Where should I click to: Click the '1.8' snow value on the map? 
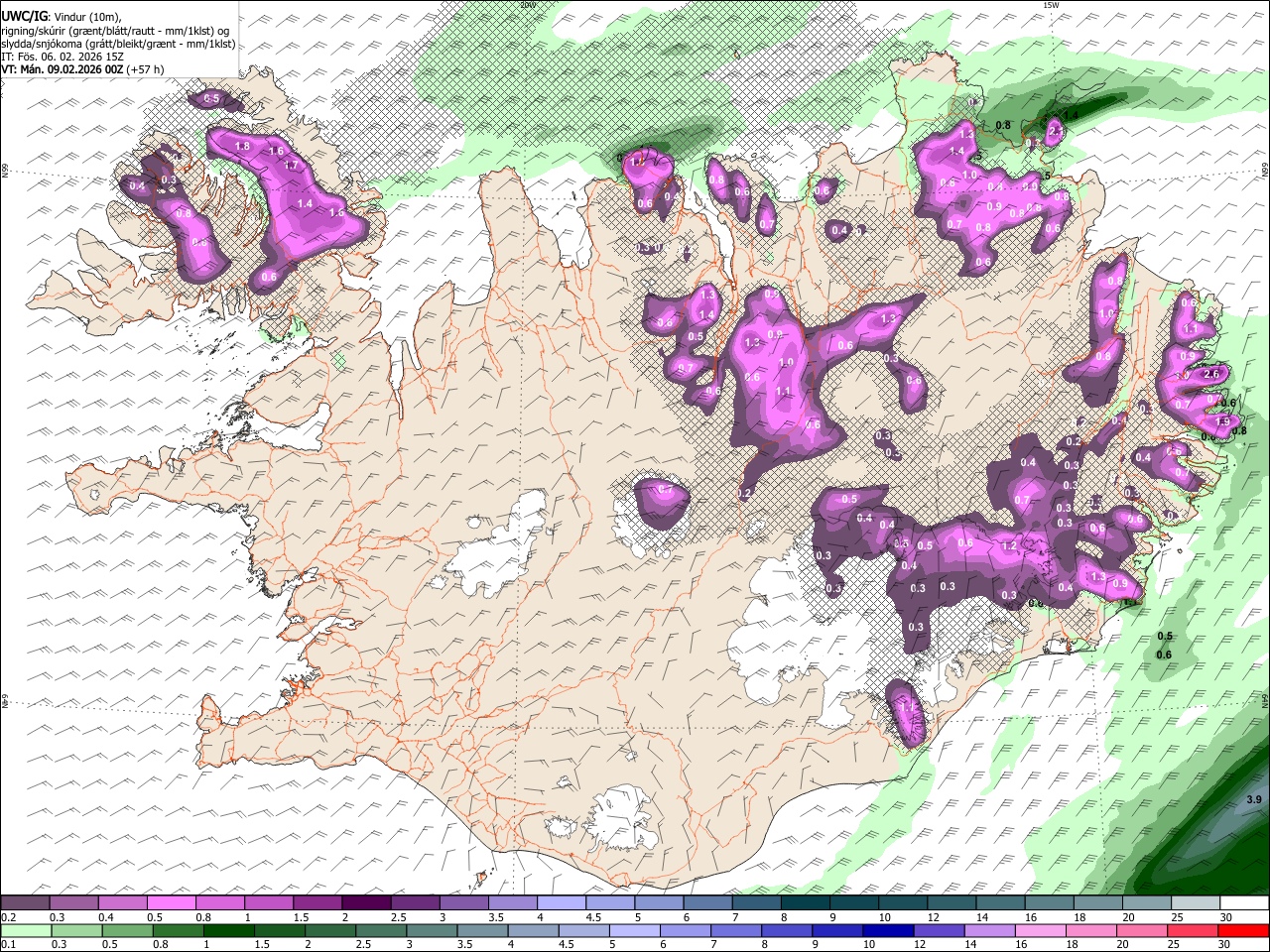(x=243, y=146)
